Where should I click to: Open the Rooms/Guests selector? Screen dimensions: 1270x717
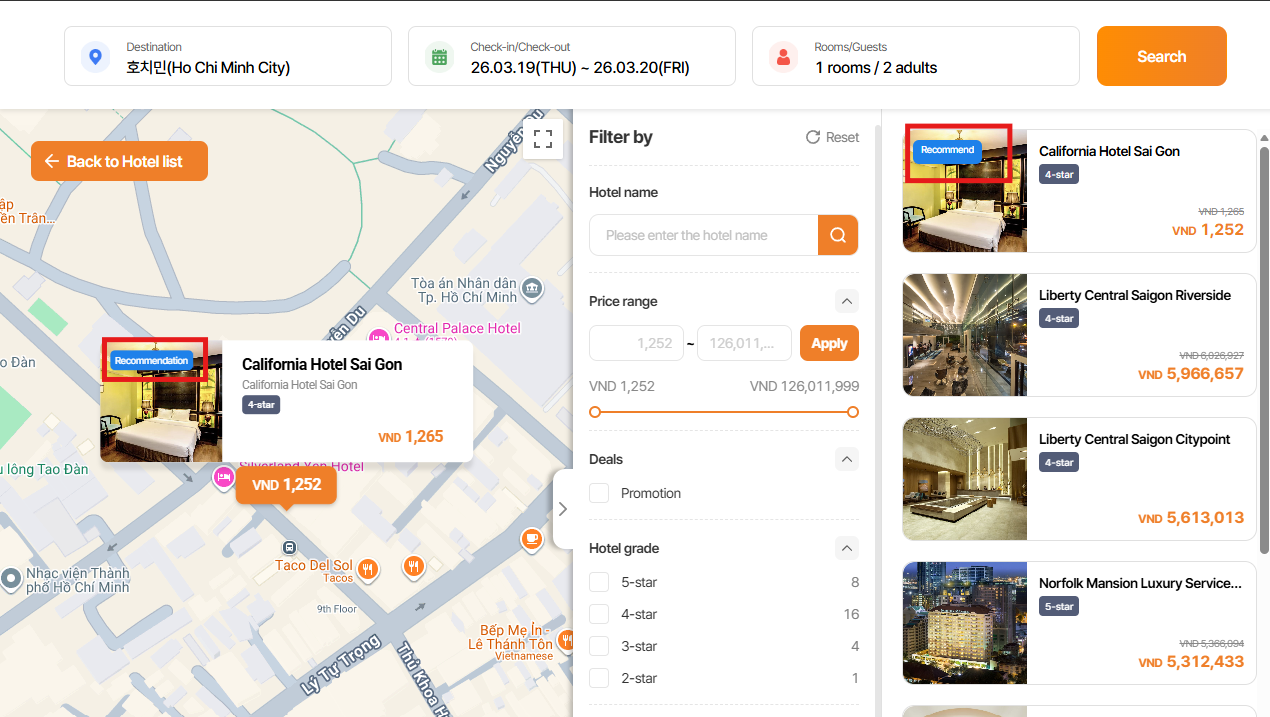coord(916,56)
